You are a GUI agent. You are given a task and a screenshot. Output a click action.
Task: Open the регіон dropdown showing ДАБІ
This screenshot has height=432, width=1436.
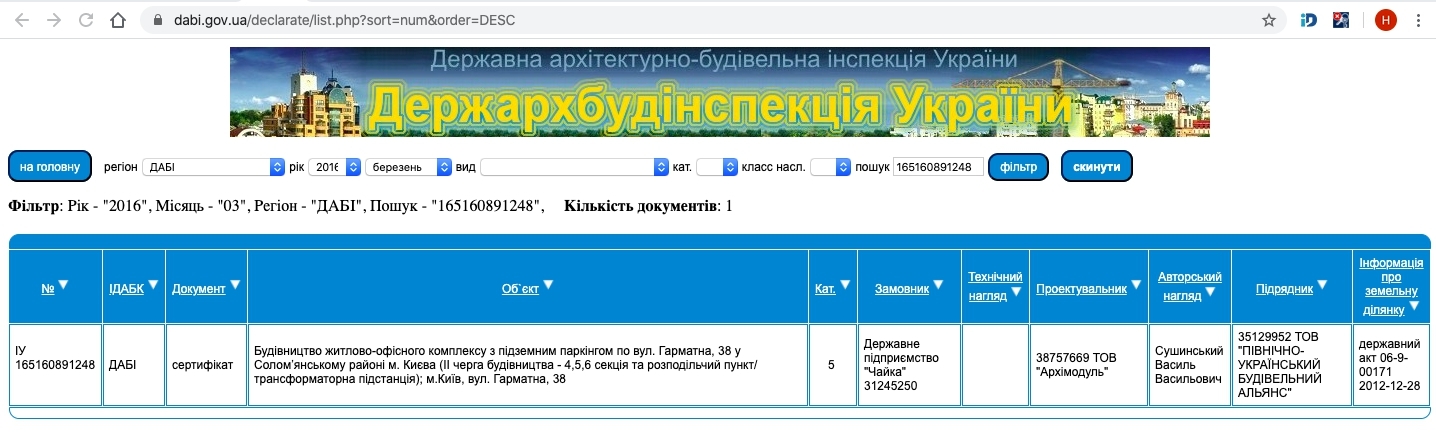[x=213, y=167]
